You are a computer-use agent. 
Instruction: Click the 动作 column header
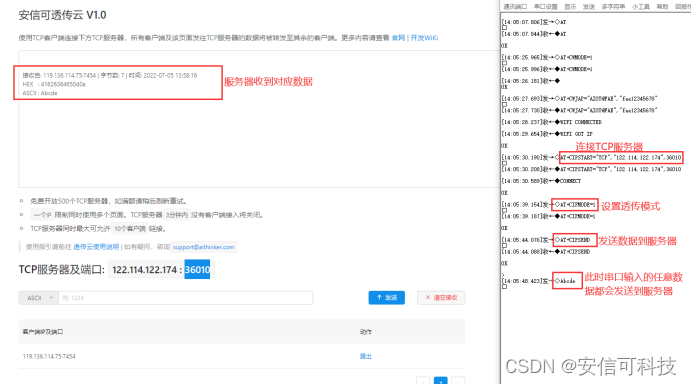tap(365, 332)
